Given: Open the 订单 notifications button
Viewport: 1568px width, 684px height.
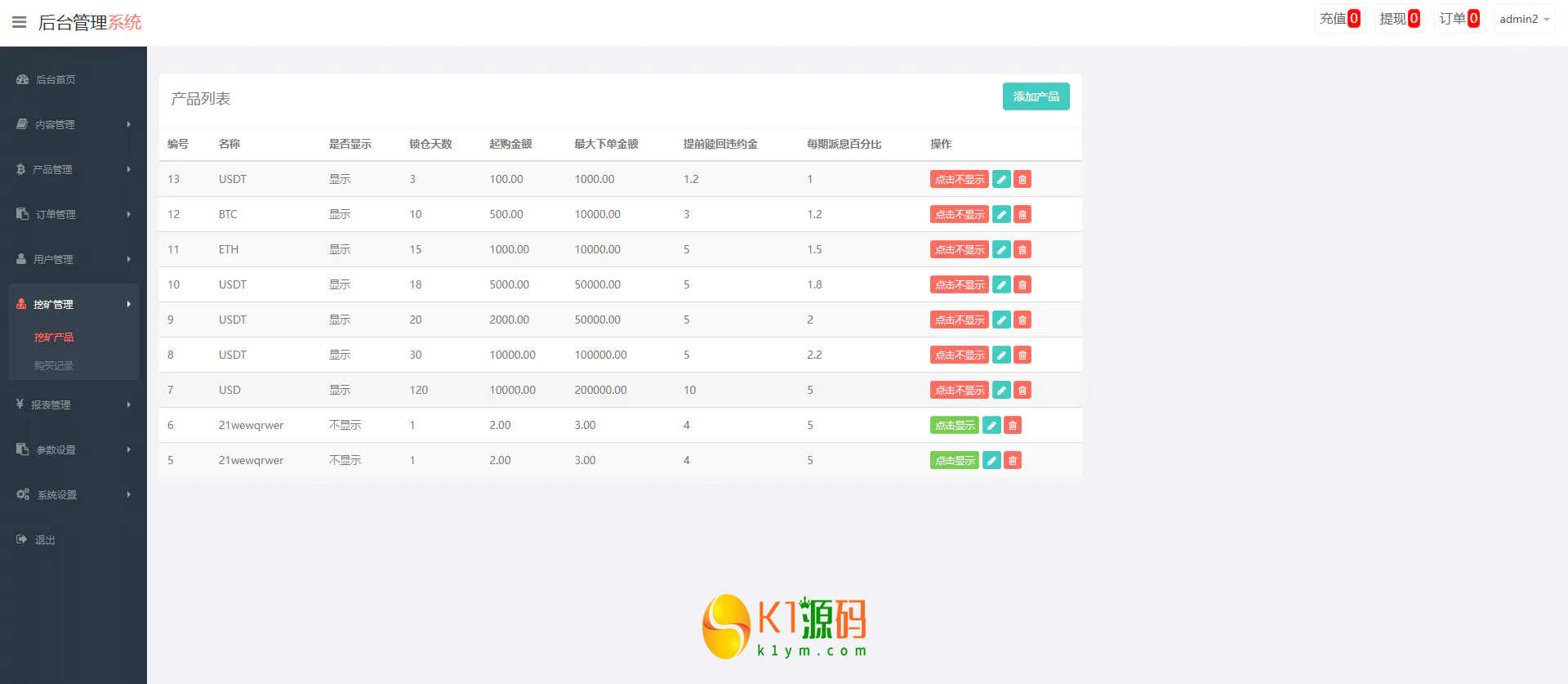Looking at the screenshot, I should [x=1459, y=19].
